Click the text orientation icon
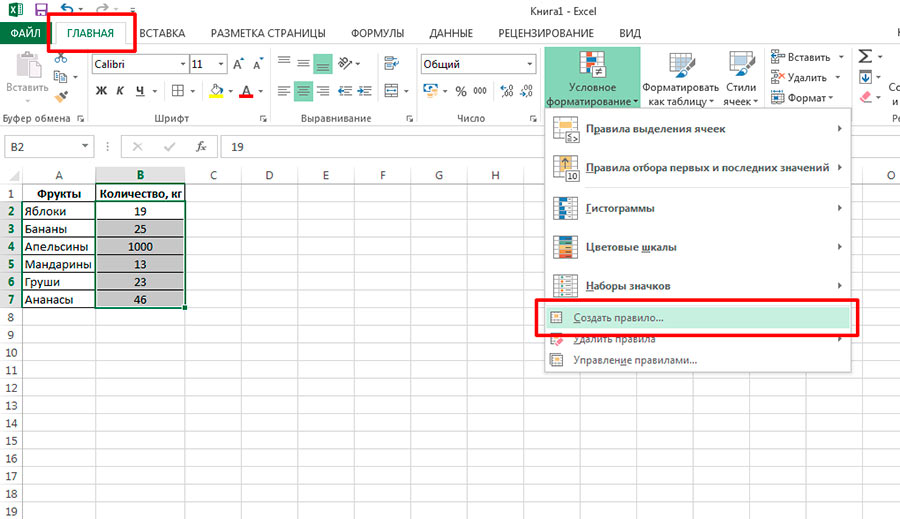 click(345, 63)
